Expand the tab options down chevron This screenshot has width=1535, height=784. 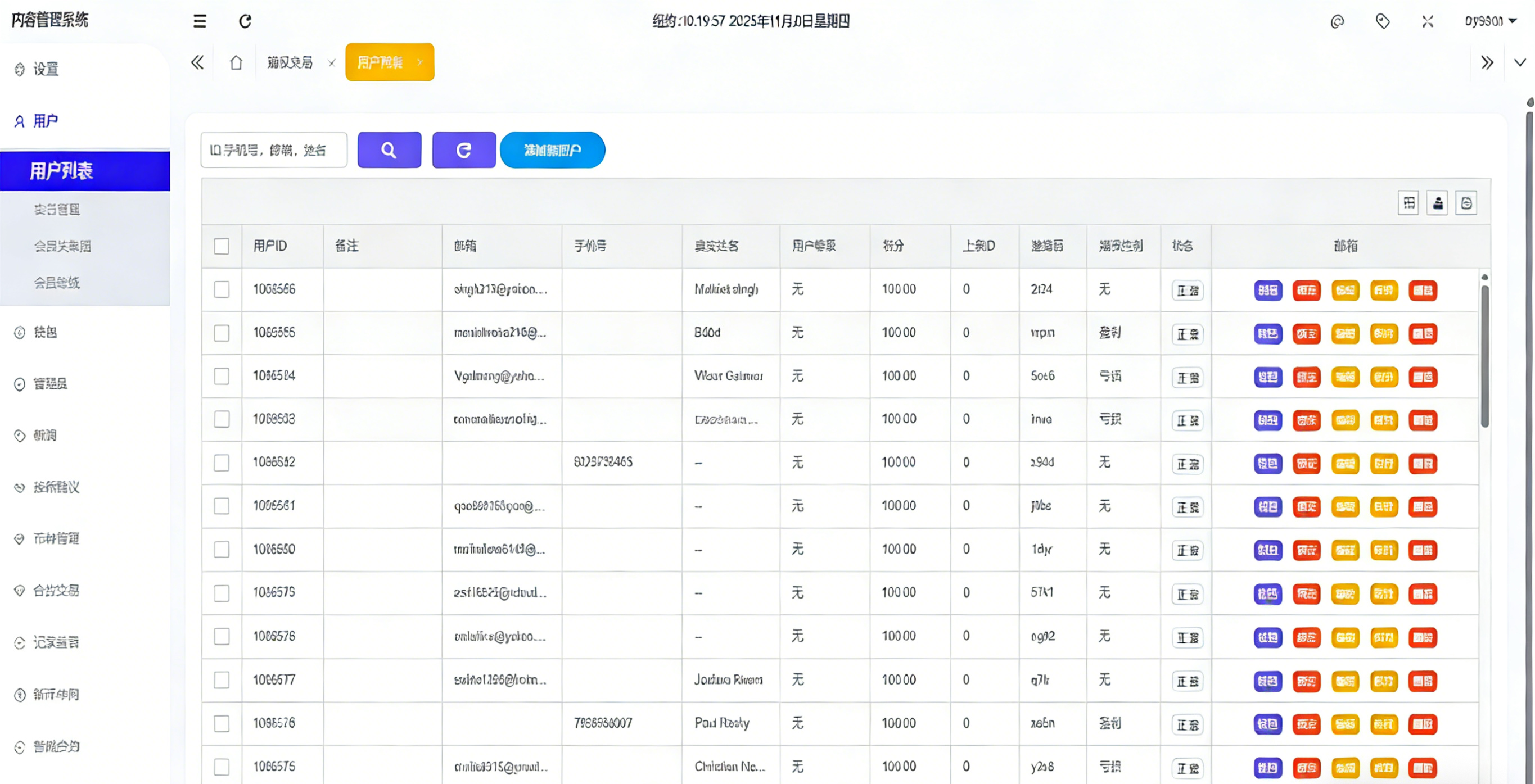(x=1519, y=62)
